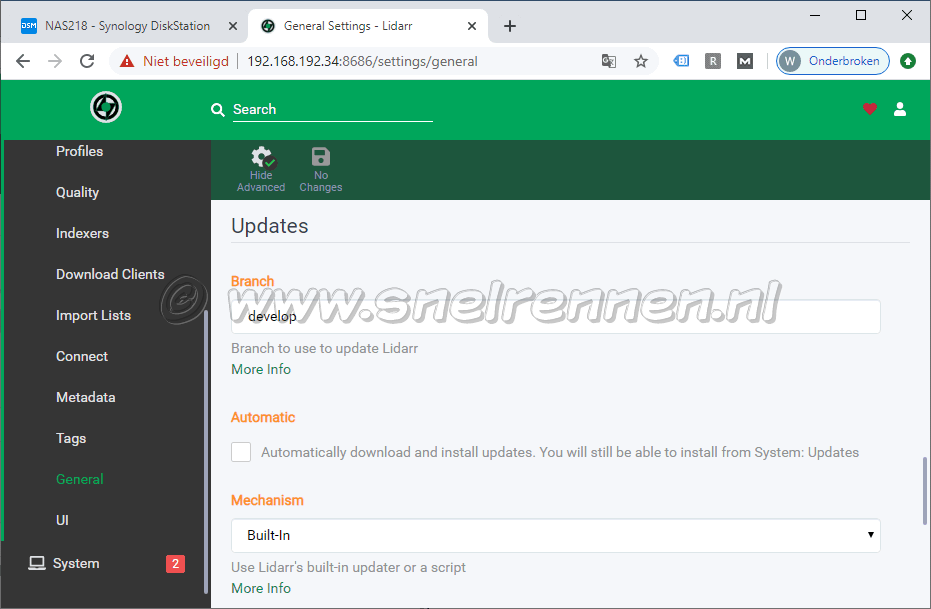Open the Mechanism Built-In dropdown
Image resolution: width=931 pixels, height=609 pixels.
click(x=556, y=535)
